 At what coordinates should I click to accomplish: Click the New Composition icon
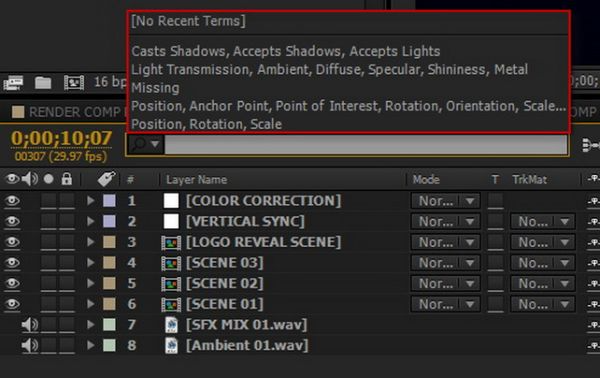(x=74, y=83)
